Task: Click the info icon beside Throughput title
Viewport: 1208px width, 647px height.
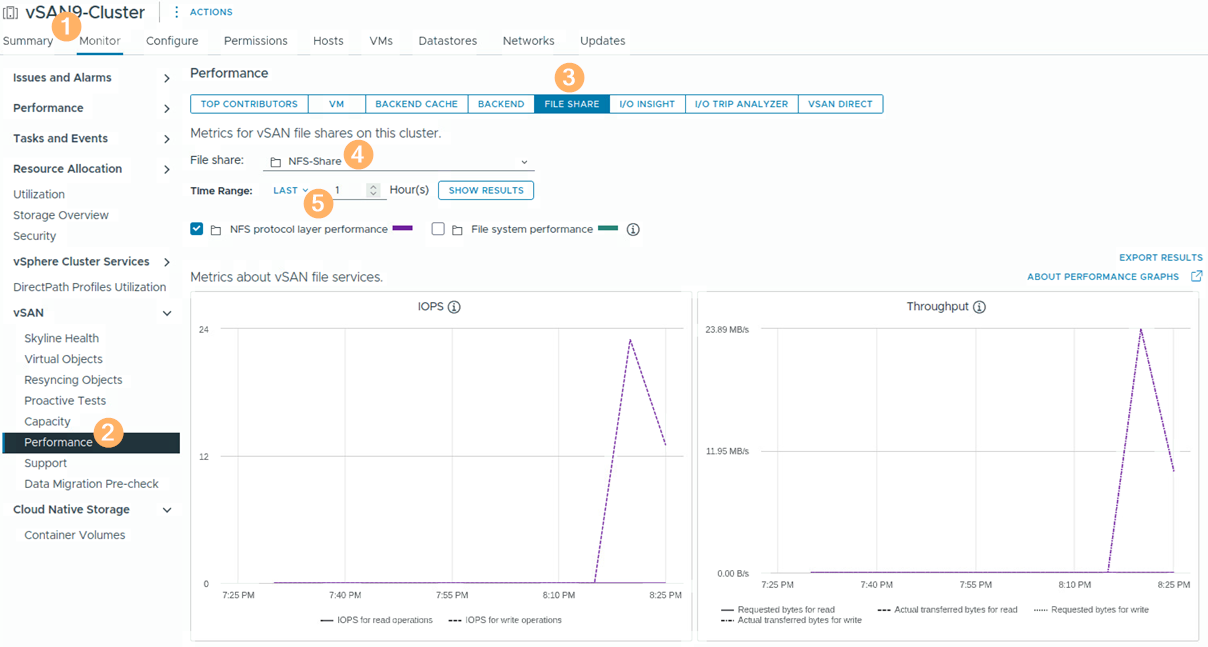Action: point(979,307)
